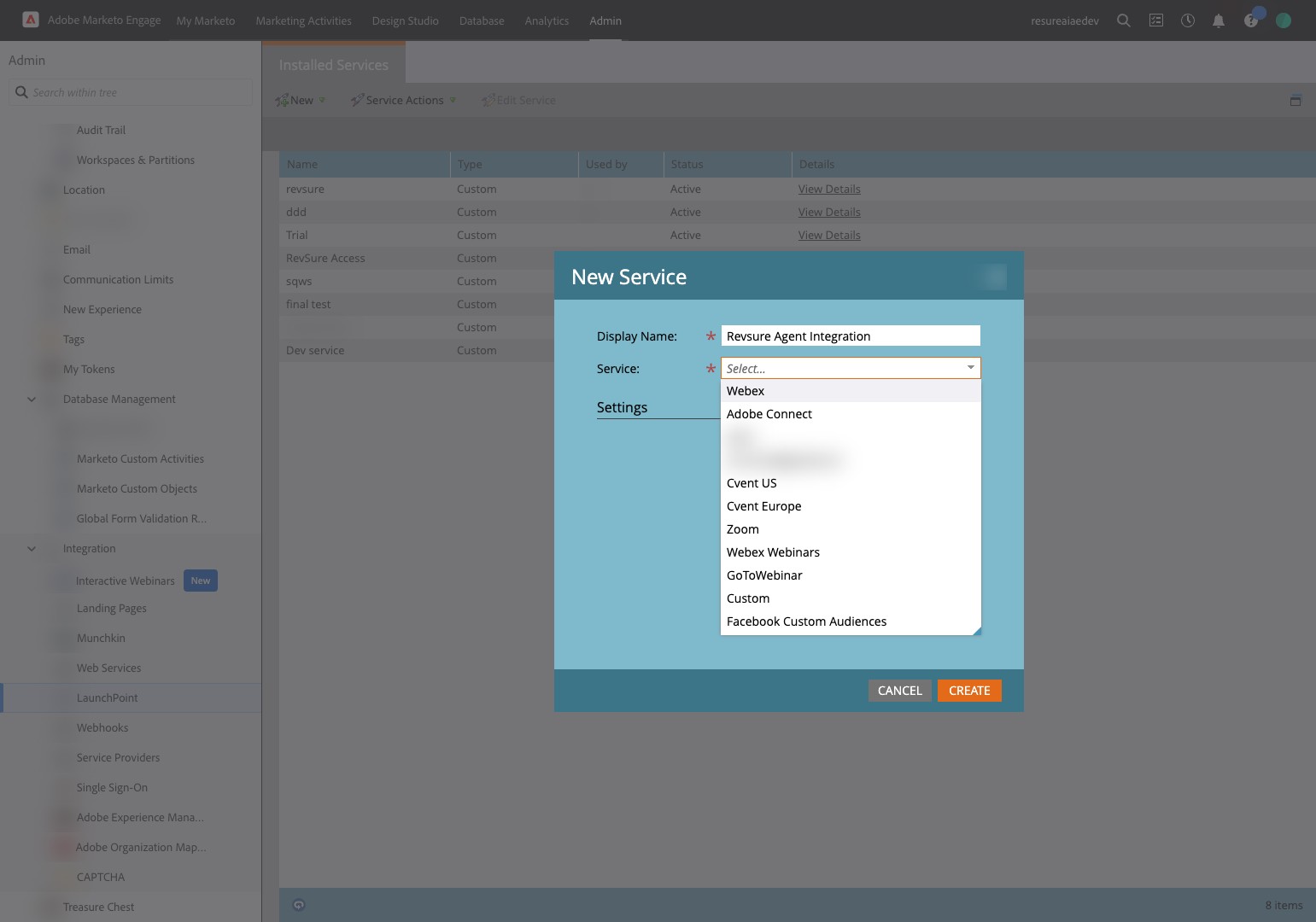Open Marketo Custom Objects

pos(137,488)
